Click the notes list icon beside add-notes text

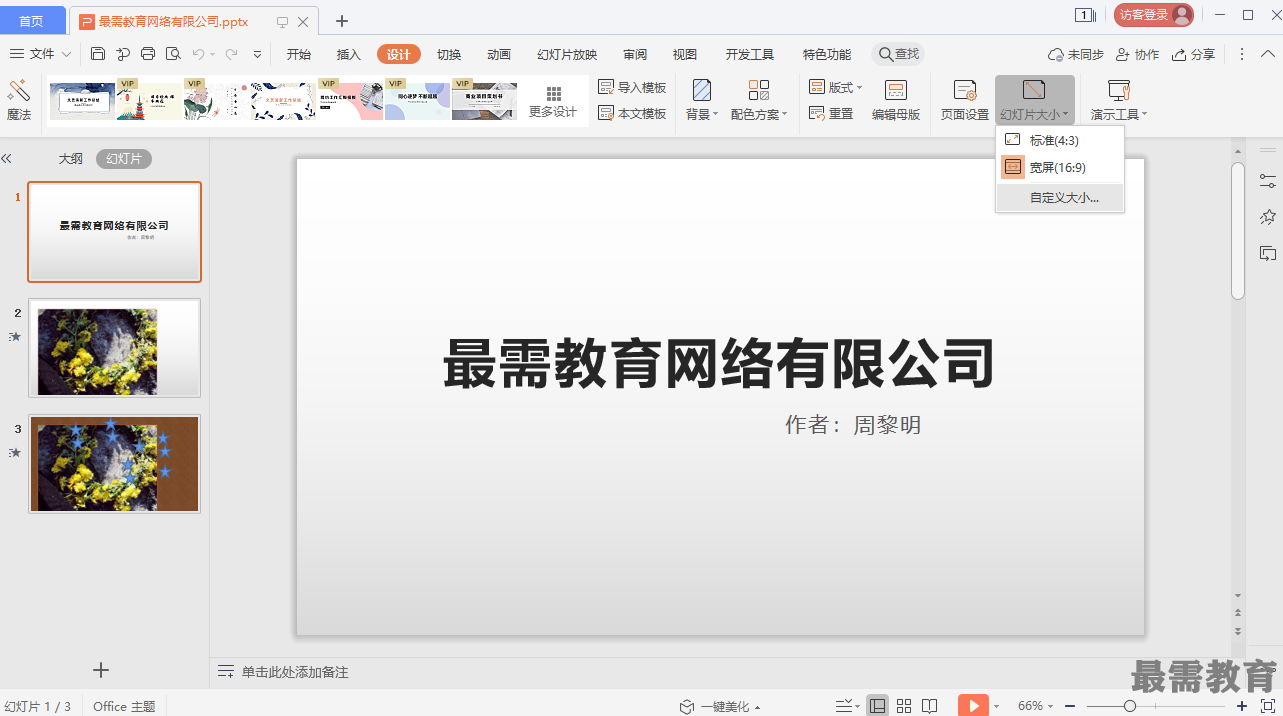click(226, 672)
